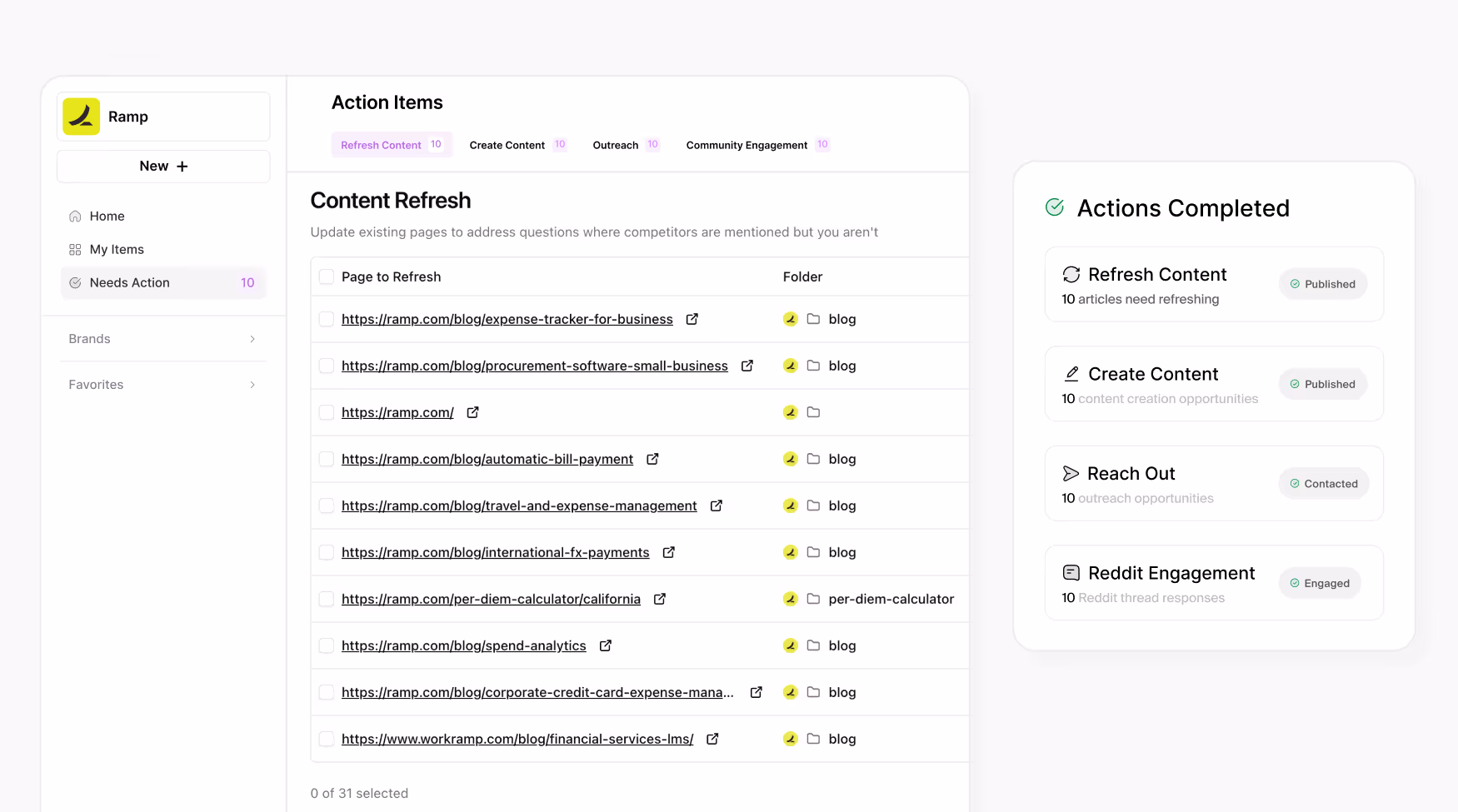Click Published badge on Create Content card
Image resolution: width=1458 pixels, height=812 pixels.
pyautogui.click(x=1323, y=384)
